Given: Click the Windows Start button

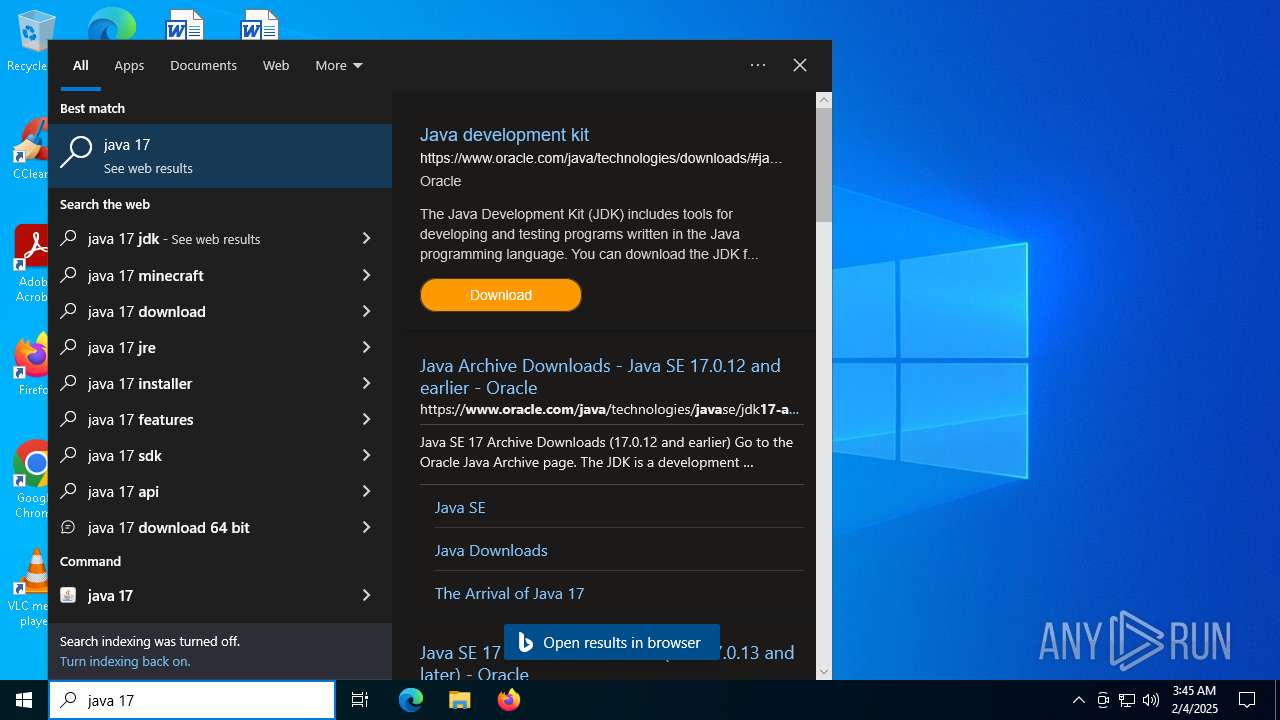Looking at the screenshot, I should (x=24, y=700).
